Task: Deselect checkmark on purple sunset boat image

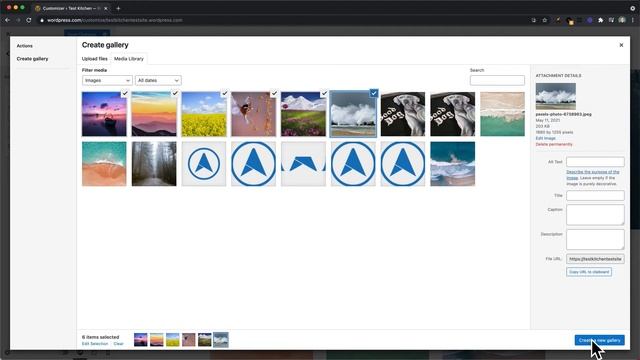Action: tap(125, 93)
